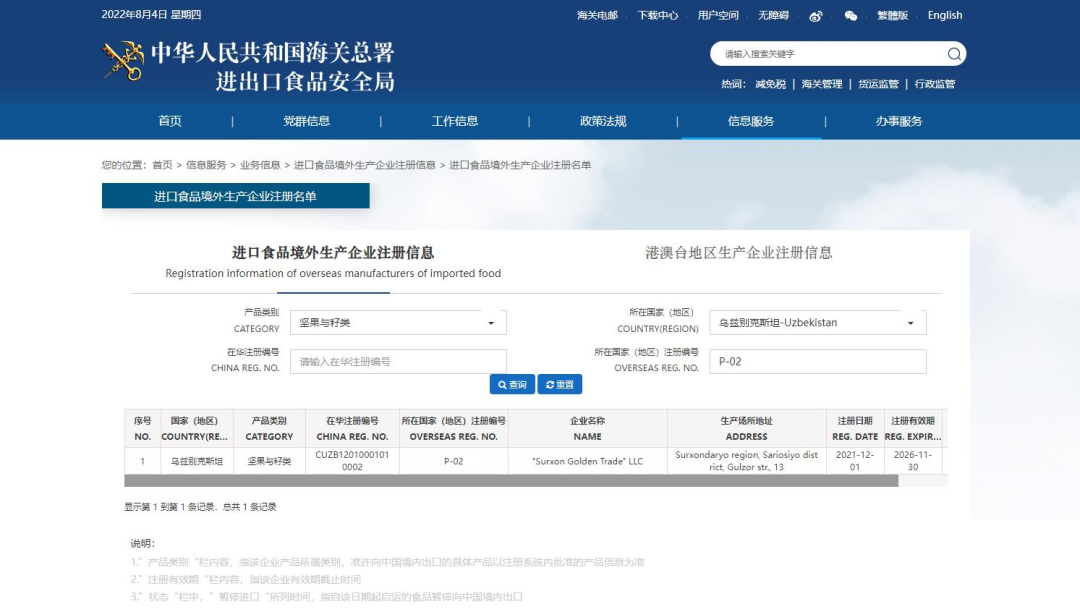
Task: Click 业务信息 in the breadcrumb
Action: click(260, 165)
